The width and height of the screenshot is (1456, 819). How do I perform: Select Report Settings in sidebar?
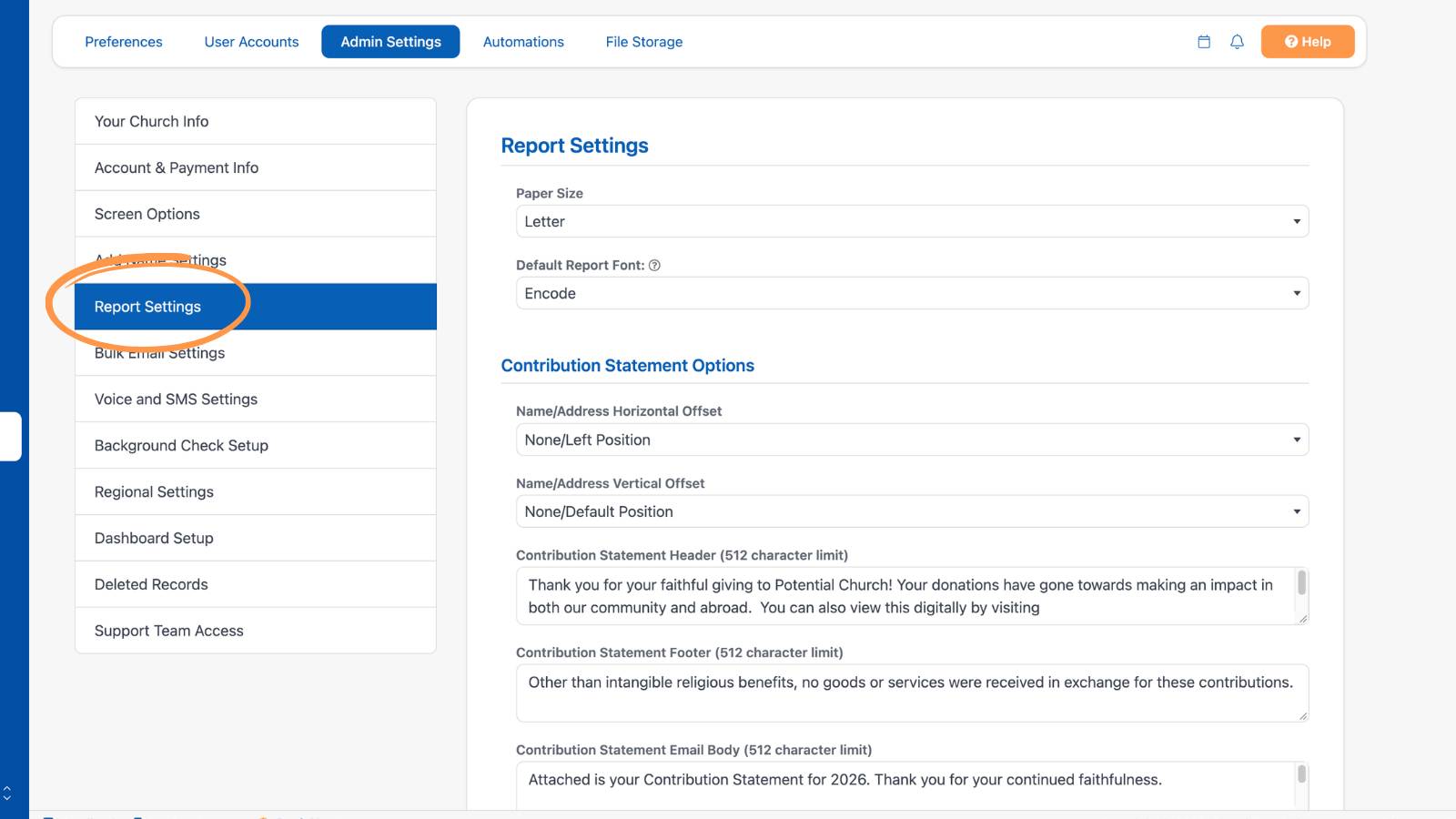256,307
